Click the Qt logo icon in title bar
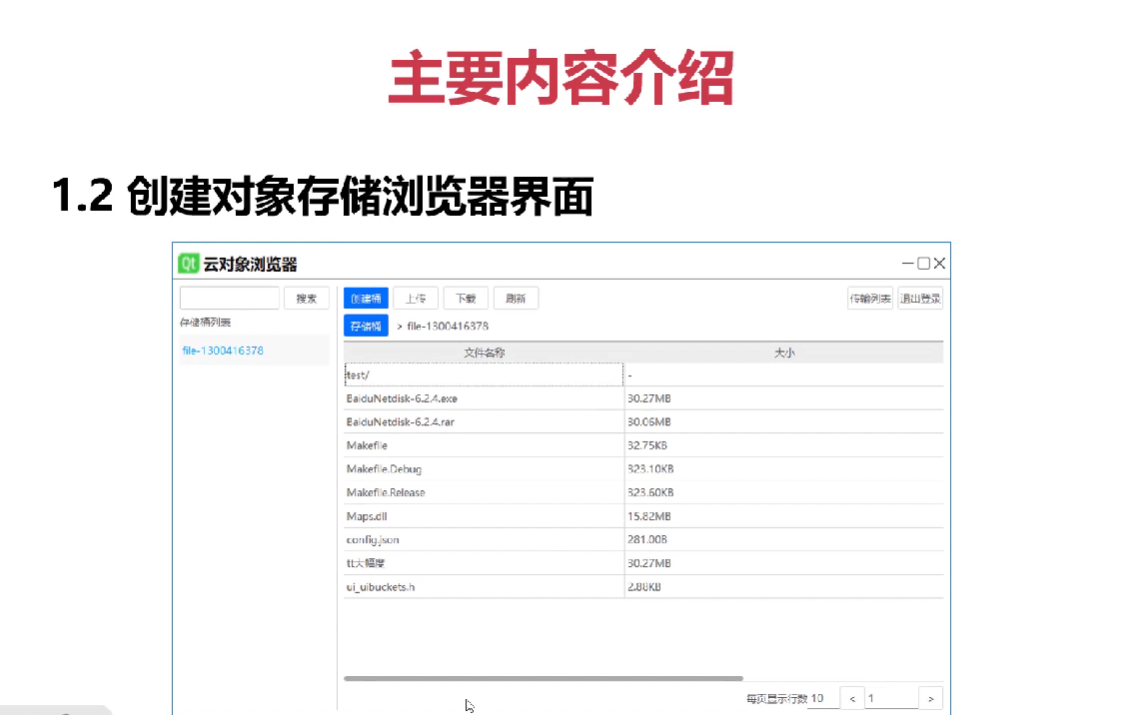 (189, 264)
